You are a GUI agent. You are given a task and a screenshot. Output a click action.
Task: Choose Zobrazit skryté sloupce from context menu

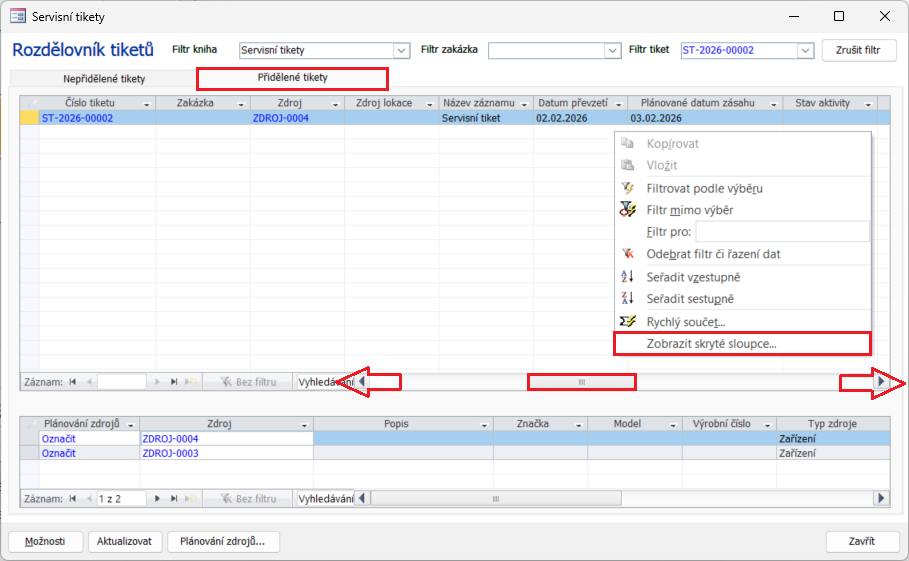[711, 344]
